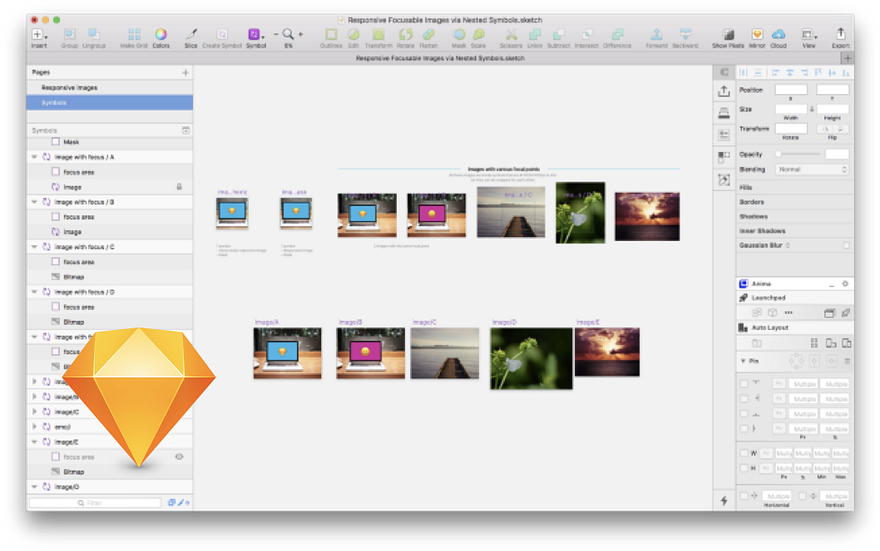880x551 pixels.
Task: Collapse the Image with focus / C group
Action: tap(35, 247)
